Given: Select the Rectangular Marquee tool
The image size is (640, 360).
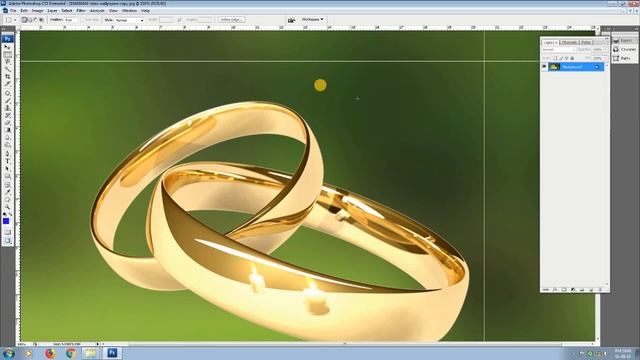Looking at the screenshot, I should tap(7, 54).
